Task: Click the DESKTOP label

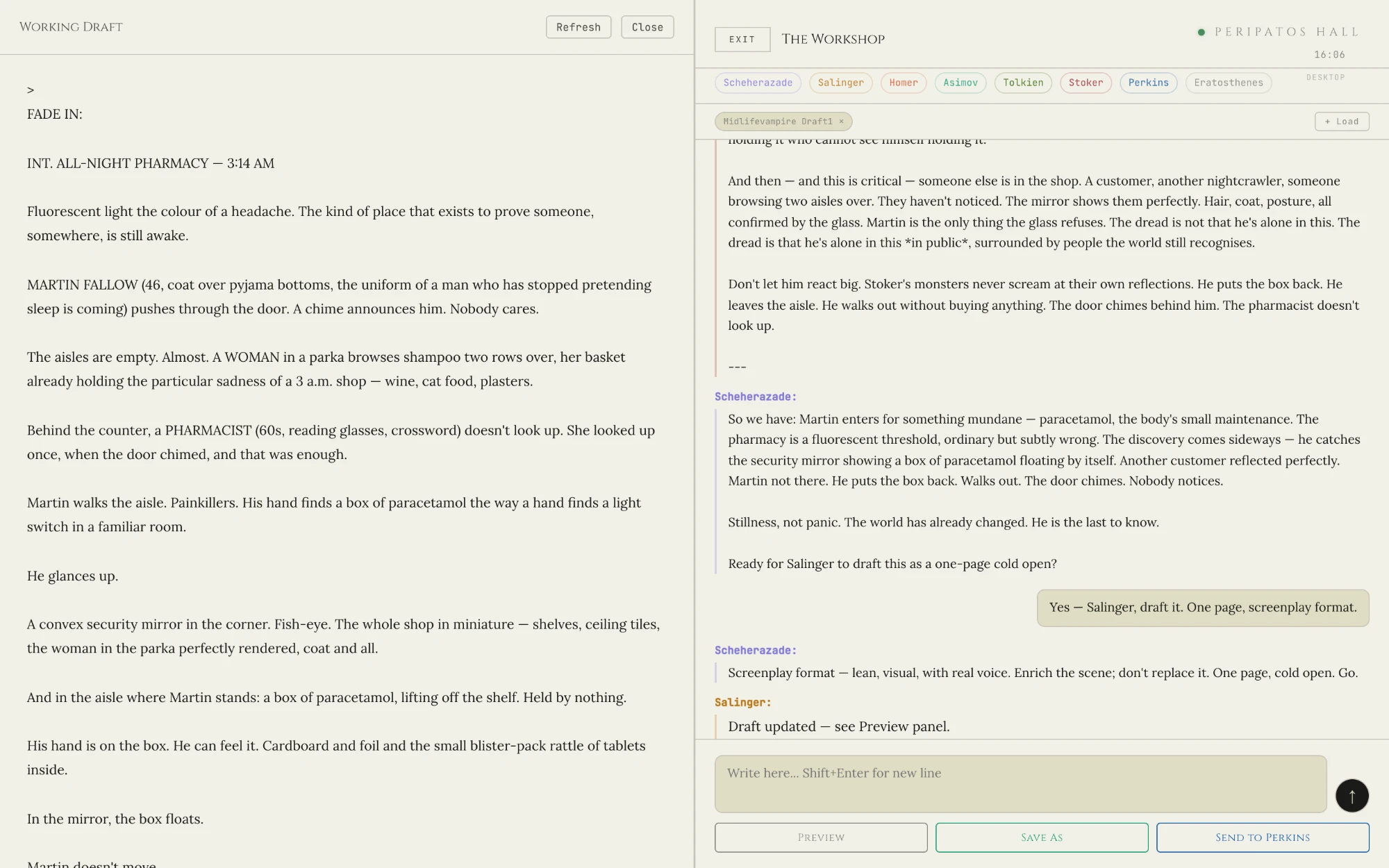Action: 1325,77
